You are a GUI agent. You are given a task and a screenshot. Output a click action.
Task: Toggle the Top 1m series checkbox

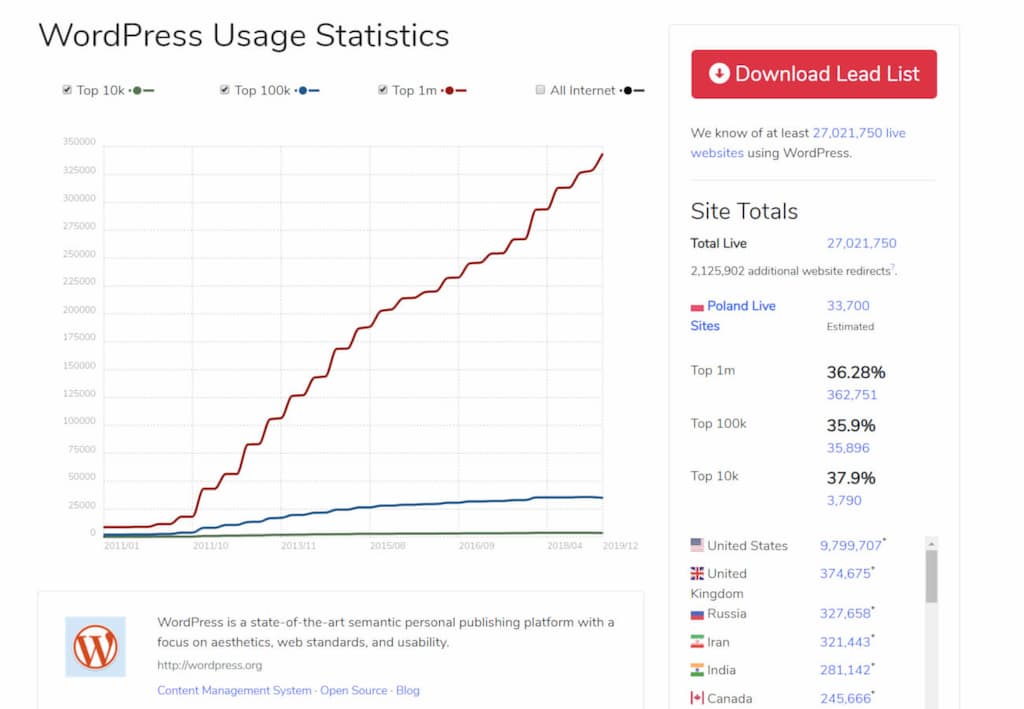pos(383,90)
